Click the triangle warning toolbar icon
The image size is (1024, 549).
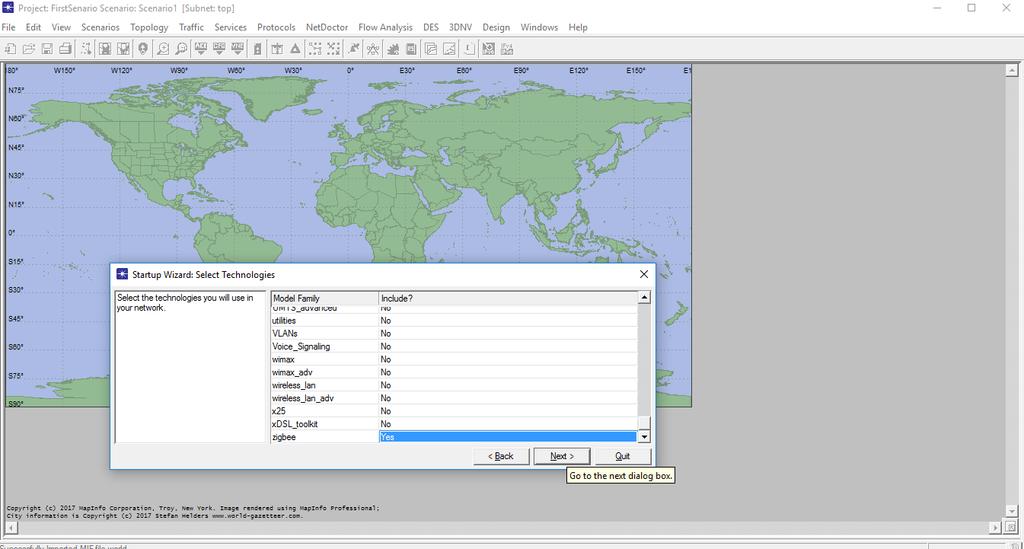click(295, 49)
